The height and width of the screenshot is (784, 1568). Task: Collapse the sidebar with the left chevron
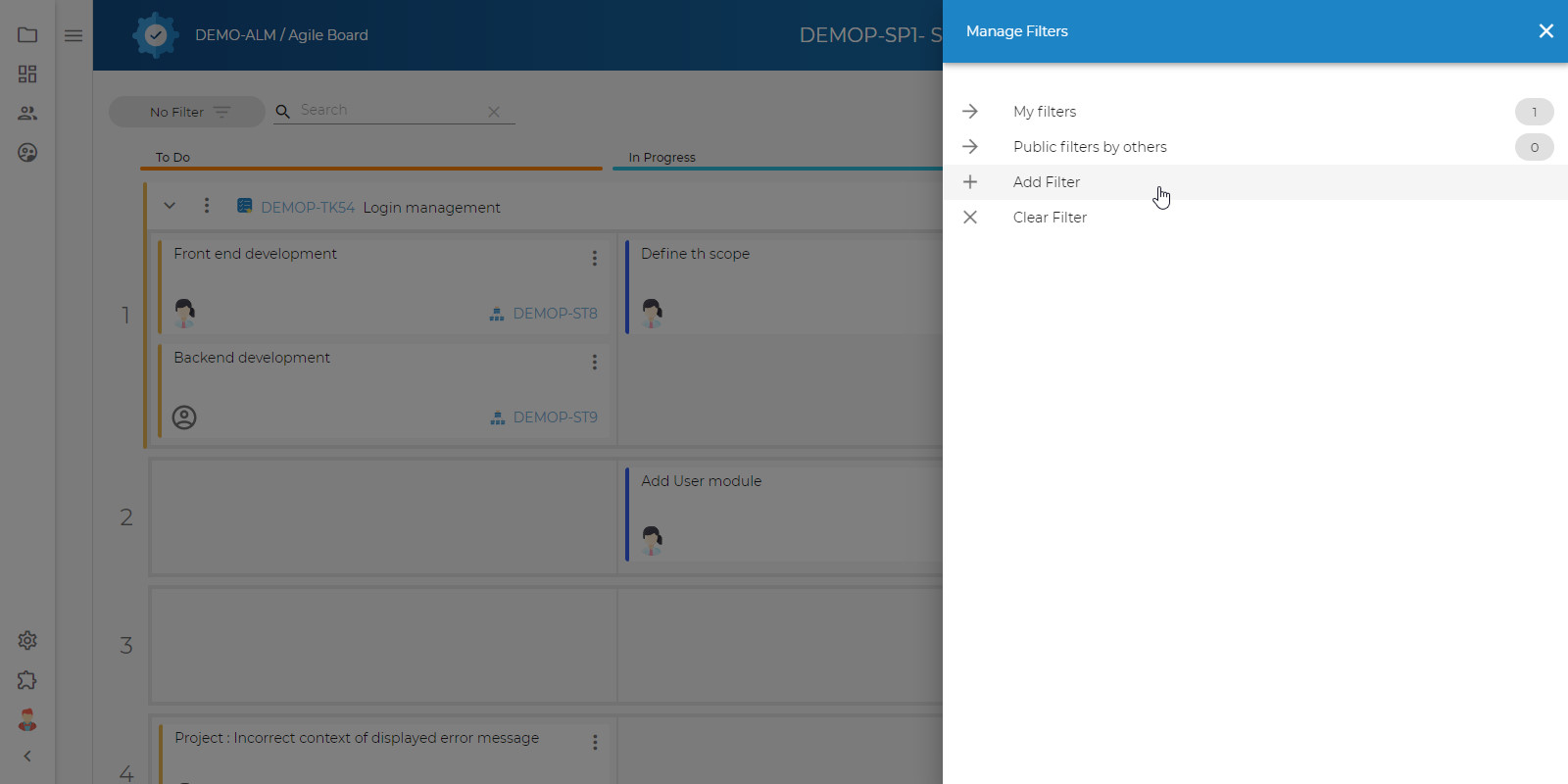[x=27, y=756]
